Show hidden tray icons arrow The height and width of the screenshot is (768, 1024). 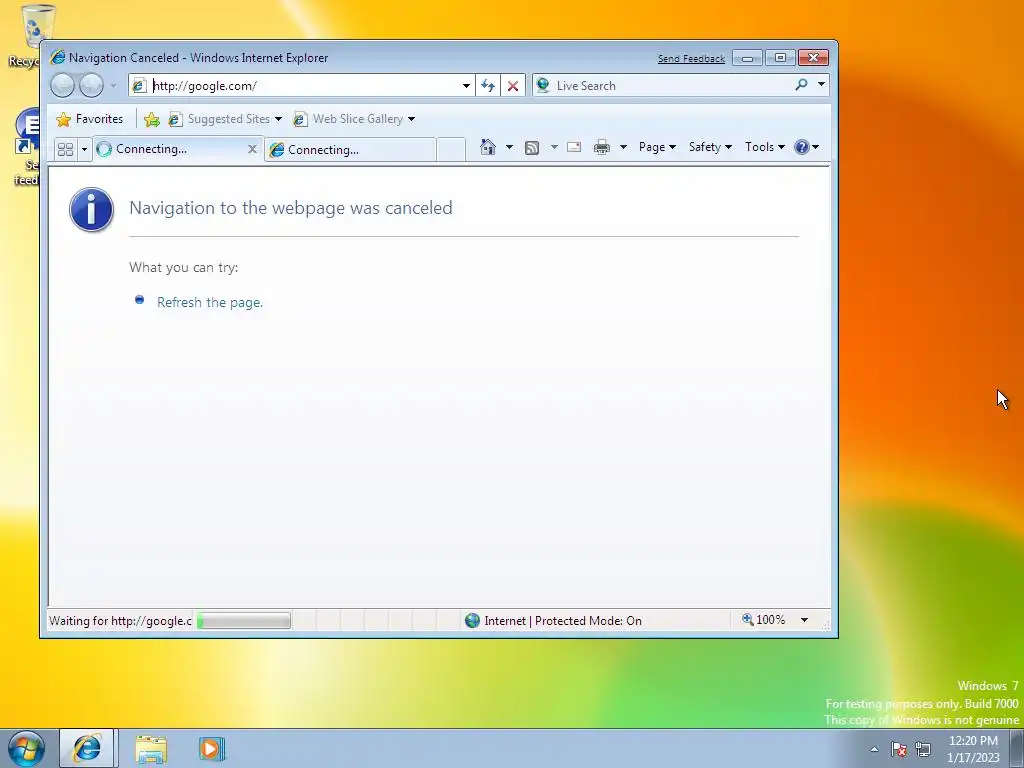click(x=874, y=749)
